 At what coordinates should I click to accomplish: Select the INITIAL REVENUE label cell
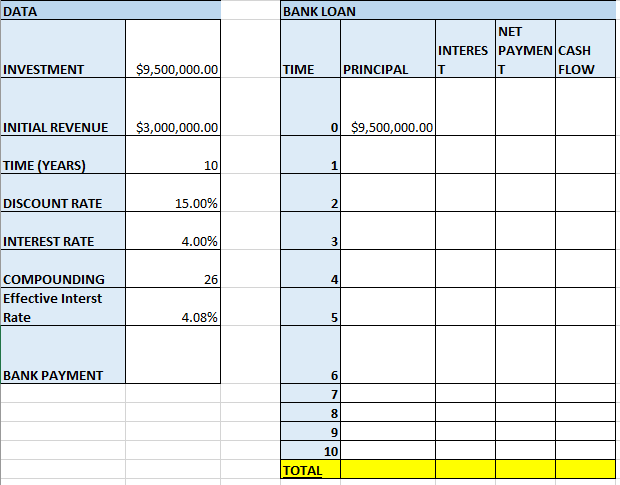click(x=63, y=107)
